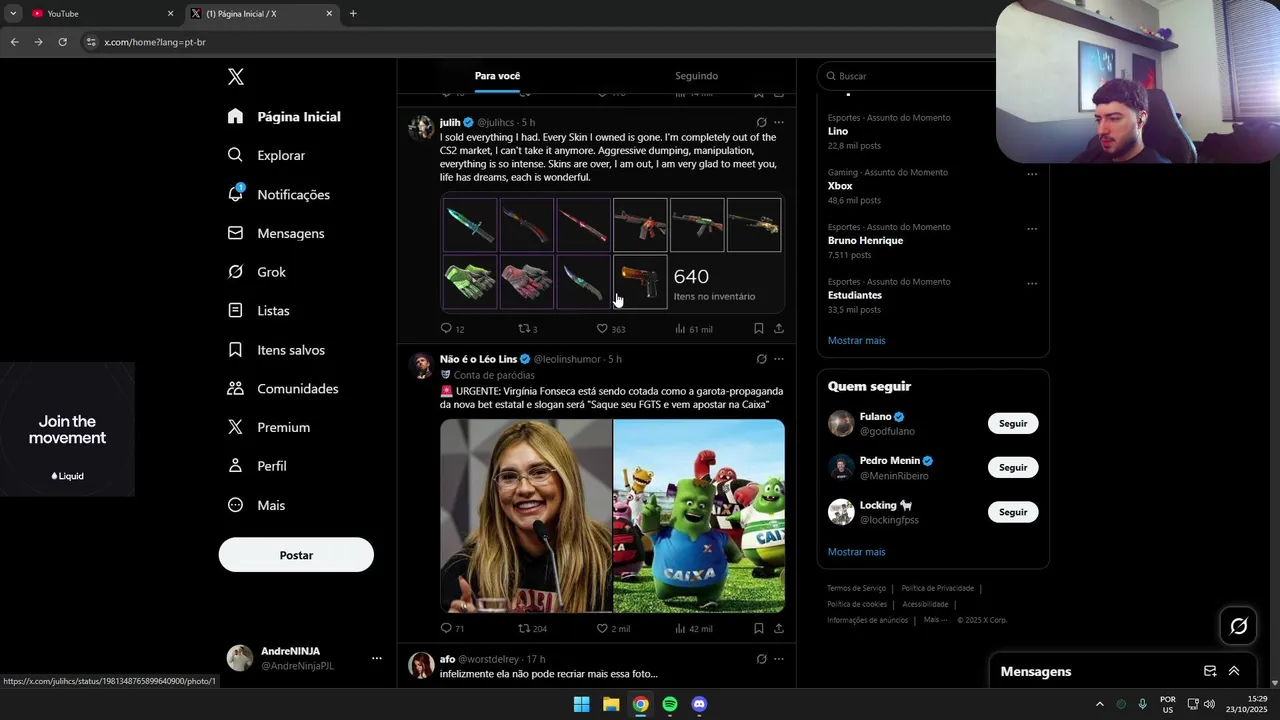The width and height of the screenshot is (1280, 720).
Task: Open File Explorer from the taskbar
Action: coord(611,704)
